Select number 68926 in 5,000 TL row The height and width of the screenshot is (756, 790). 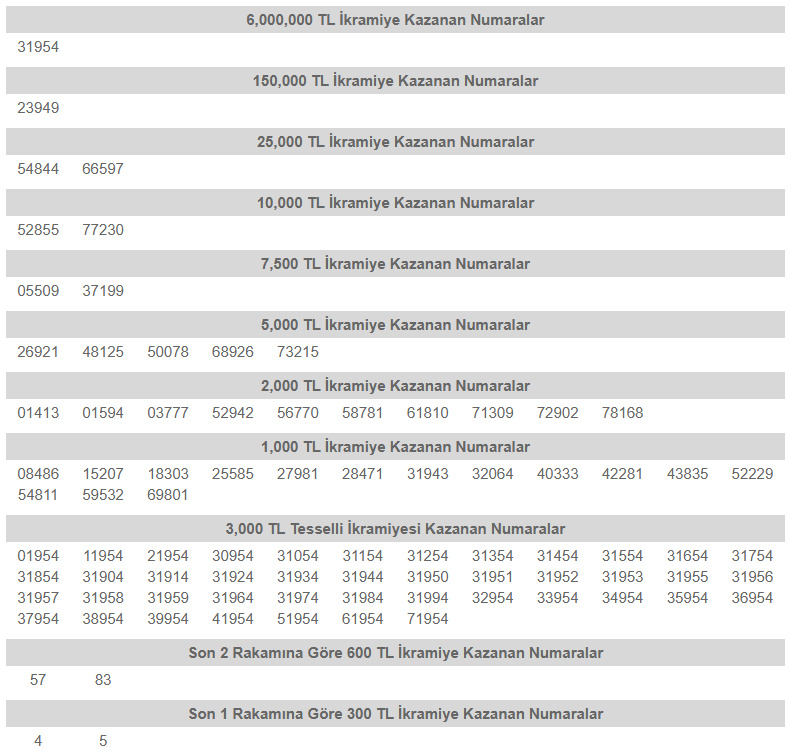[x=233, y=352]
